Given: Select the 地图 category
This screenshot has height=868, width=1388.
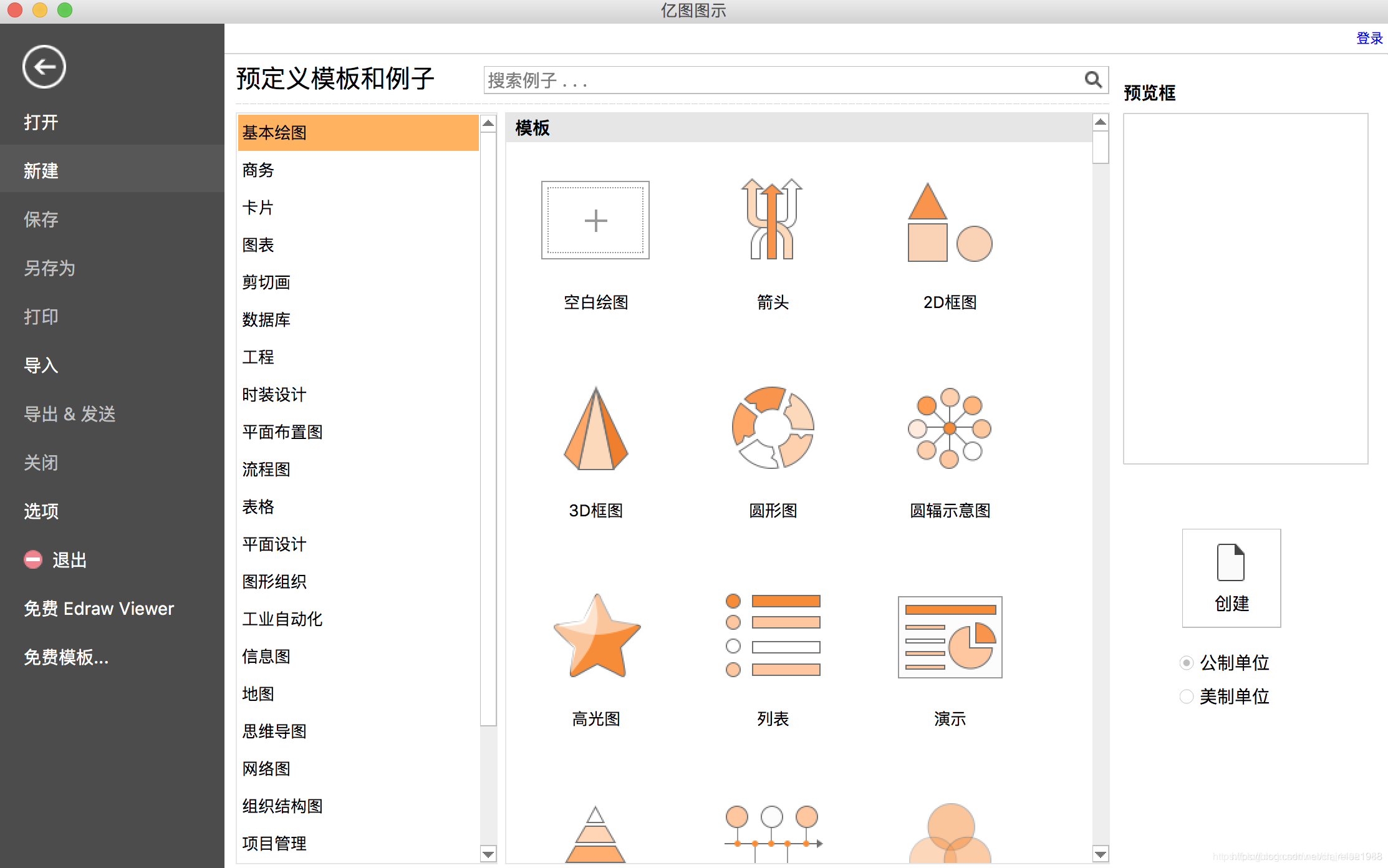Looking at the screenshot, I should coord(358,693).
